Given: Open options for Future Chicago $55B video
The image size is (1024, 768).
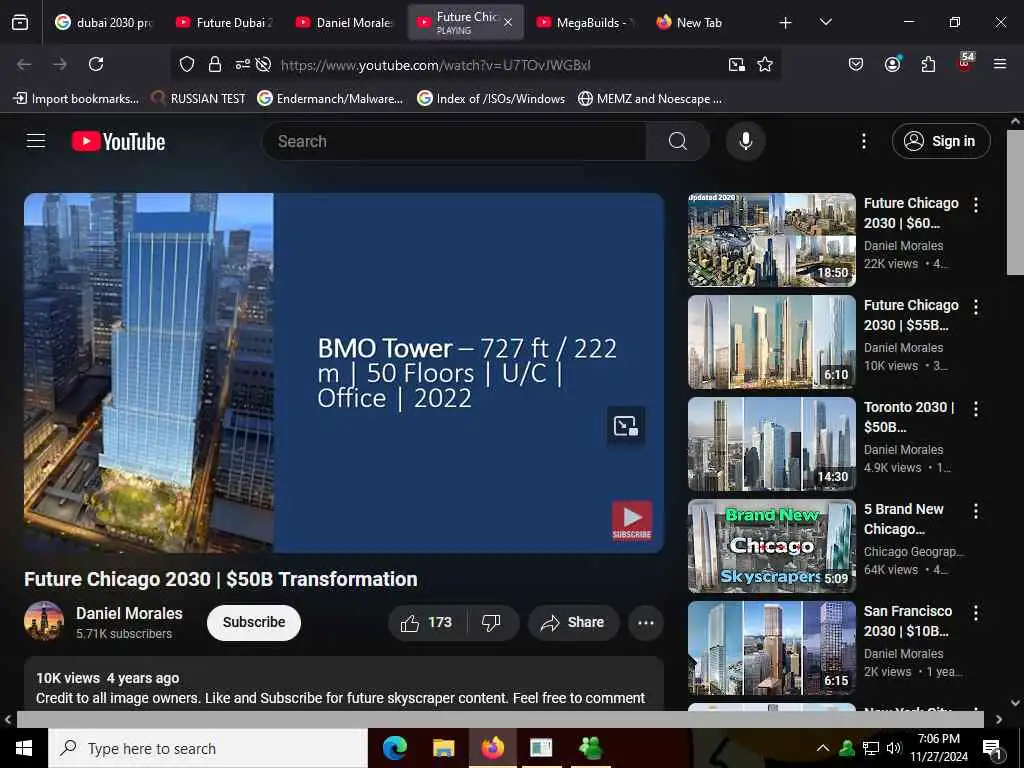Looking at the screenshot, I should click(976, 307).
